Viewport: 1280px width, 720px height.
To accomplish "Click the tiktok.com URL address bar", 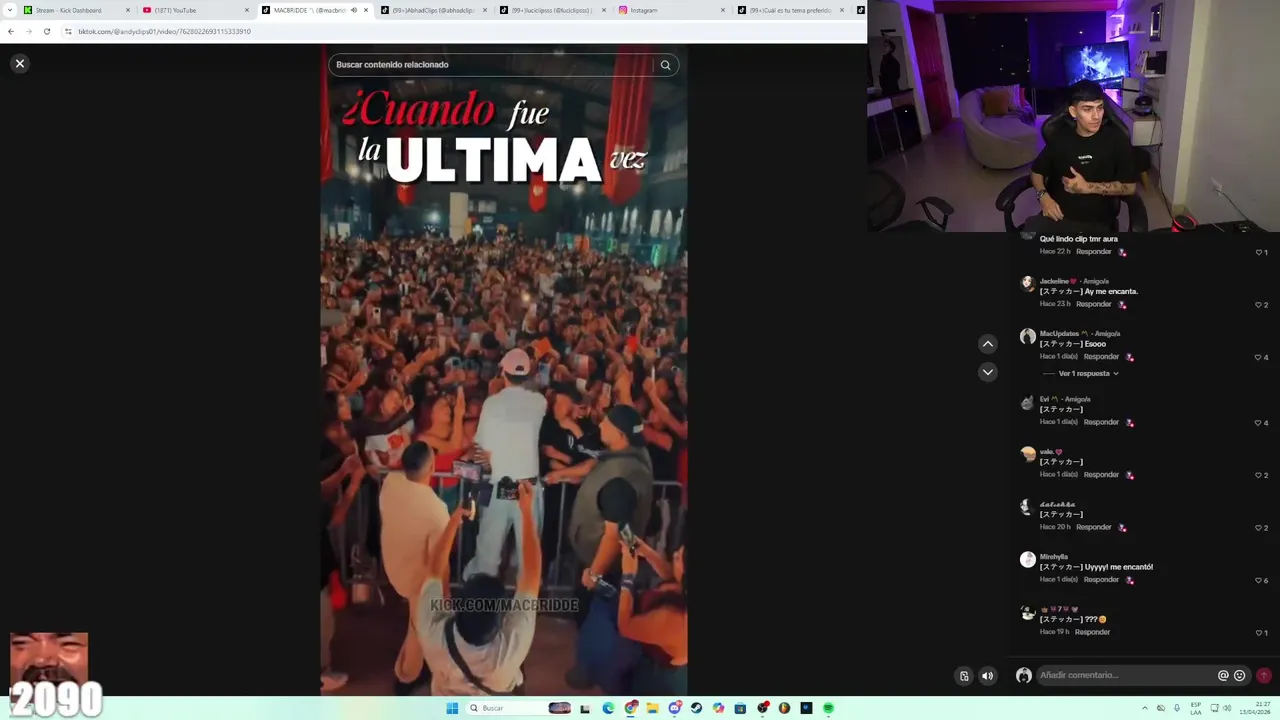I will [x=460, y=32].
